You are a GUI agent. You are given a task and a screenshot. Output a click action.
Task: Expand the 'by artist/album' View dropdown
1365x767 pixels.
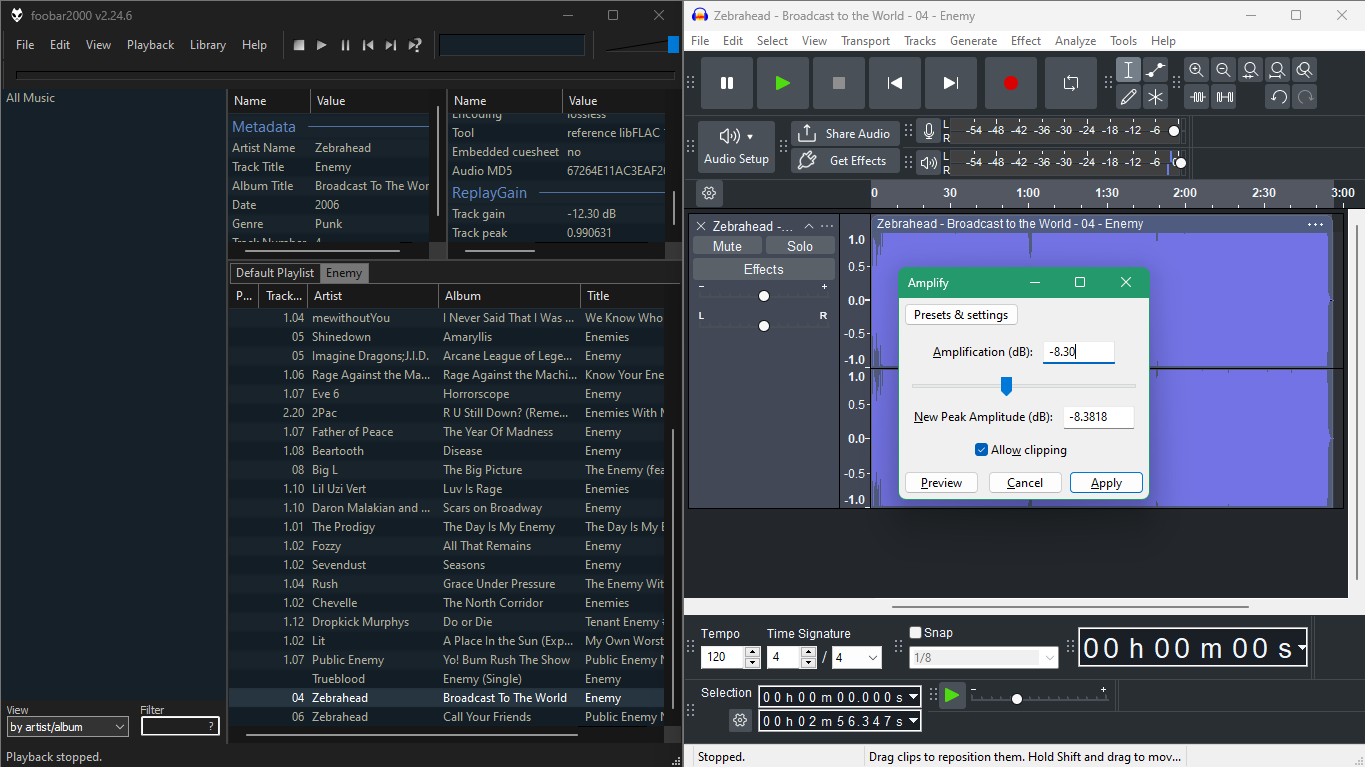pos(67,727)
